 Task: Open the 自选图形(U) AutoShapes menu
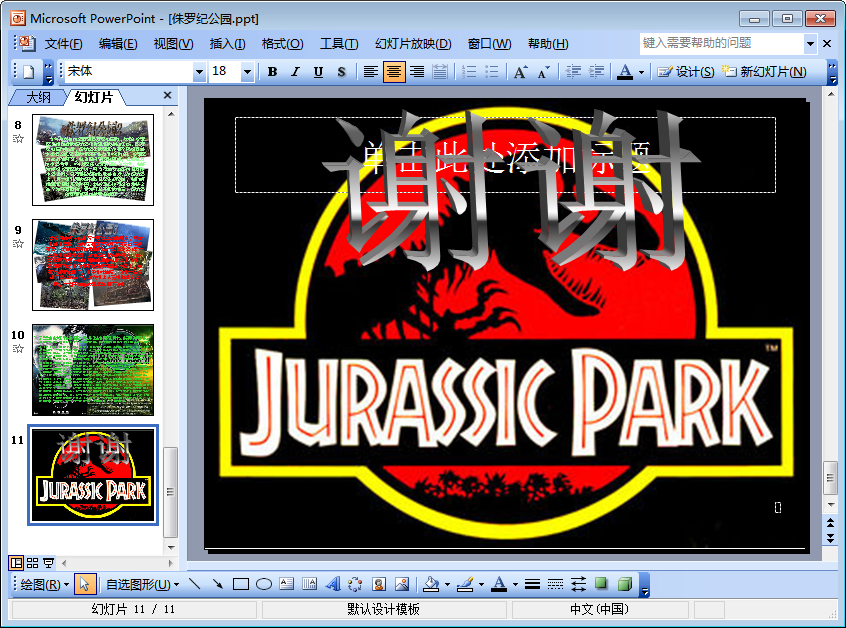[x=142, y=584]
